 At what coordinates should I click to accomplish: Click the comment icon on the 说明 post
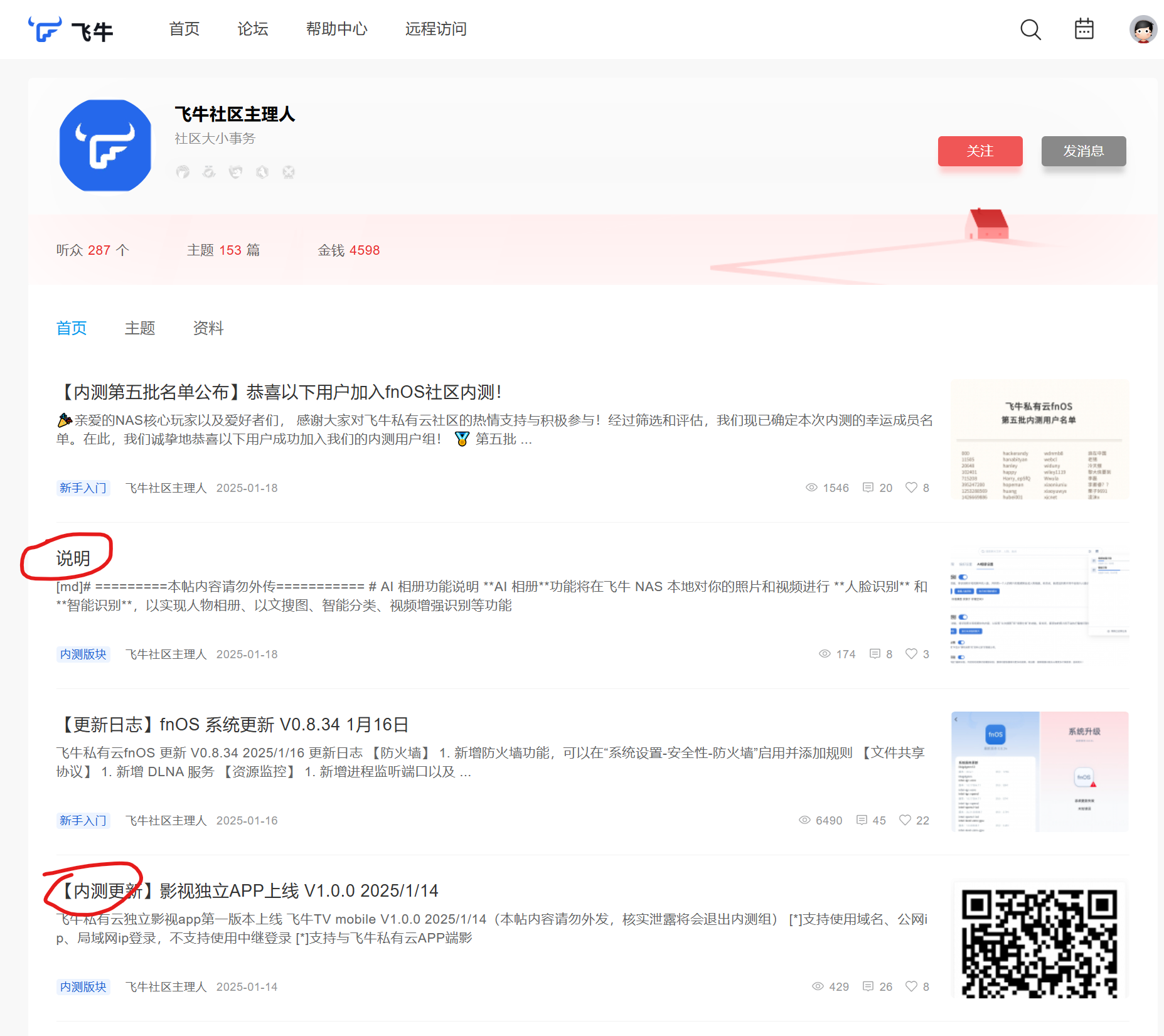pyautogui.click(x=875, y=654)
